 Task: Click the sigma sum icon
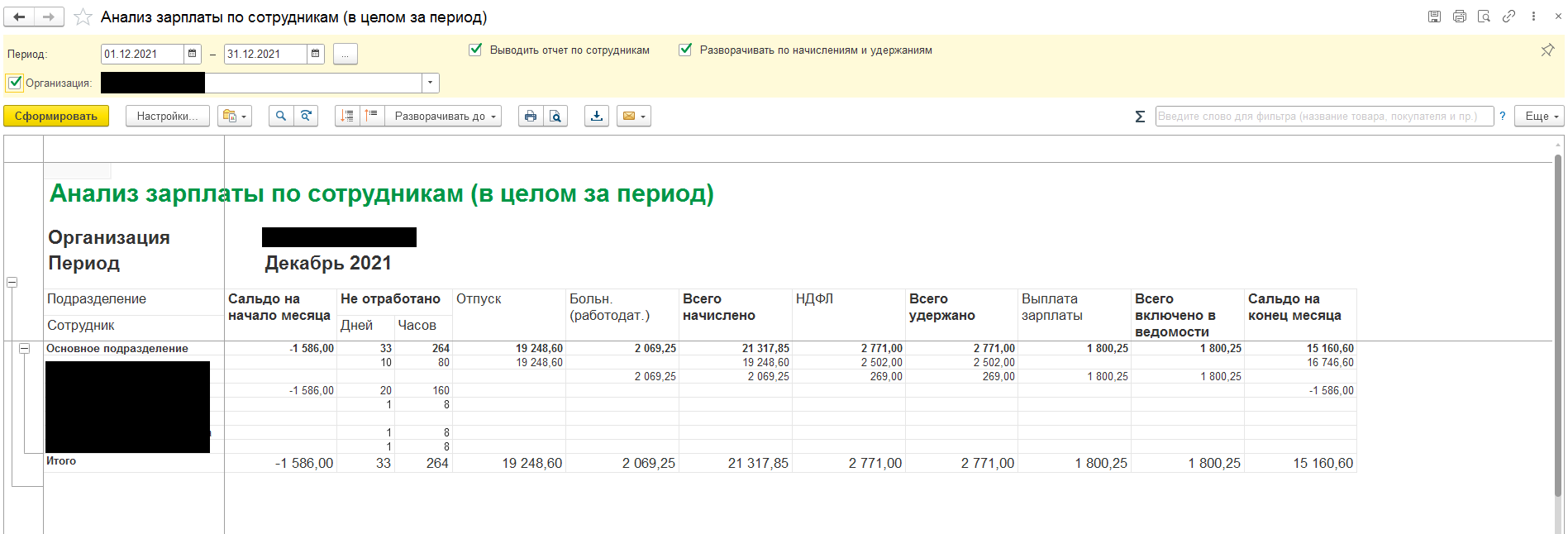[1140, 117]
